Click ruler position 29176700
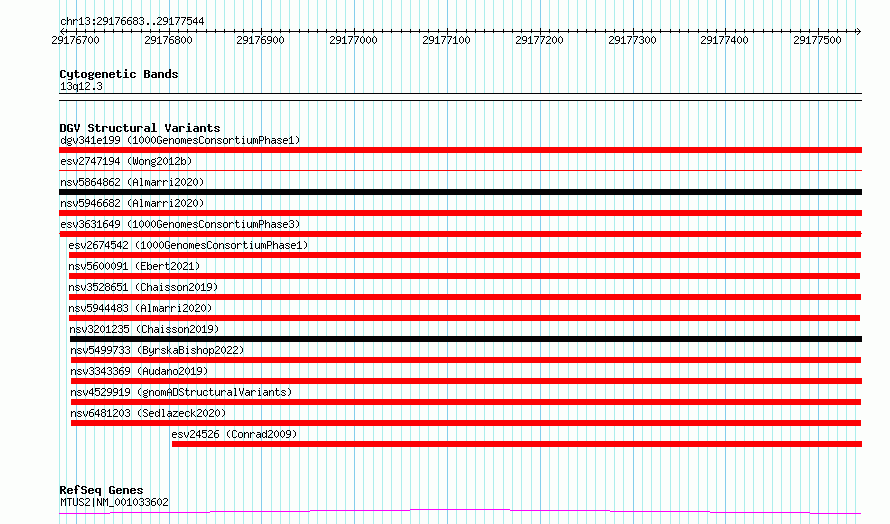The image size is (890, 524). [x=75, y=40]
